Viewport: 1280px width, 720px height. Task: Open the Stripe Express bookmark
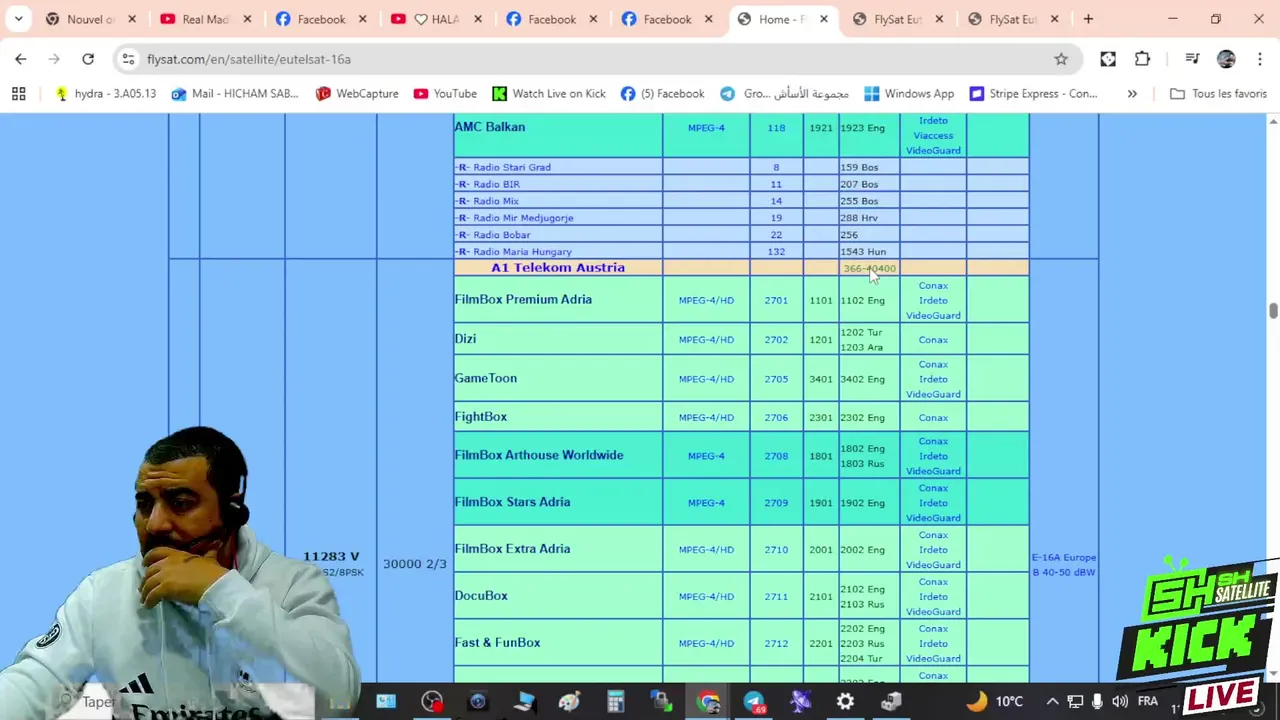1033,93
